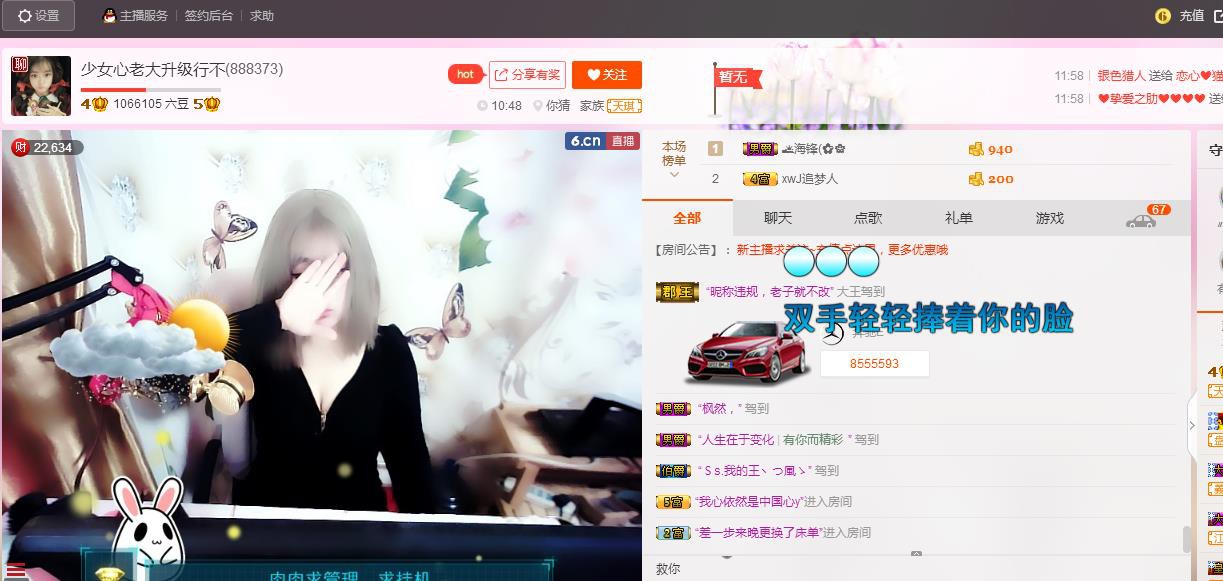Image resolution: width=1223 pixels, height=581 pixels.
Task: Click the 2富 badge in chat
Action: 673,532
